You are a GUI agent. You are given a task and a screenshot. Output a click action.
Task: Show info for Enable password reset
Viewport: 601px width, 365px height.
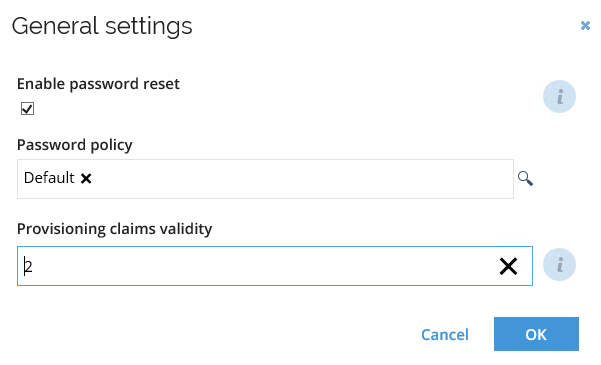point(559,96)
